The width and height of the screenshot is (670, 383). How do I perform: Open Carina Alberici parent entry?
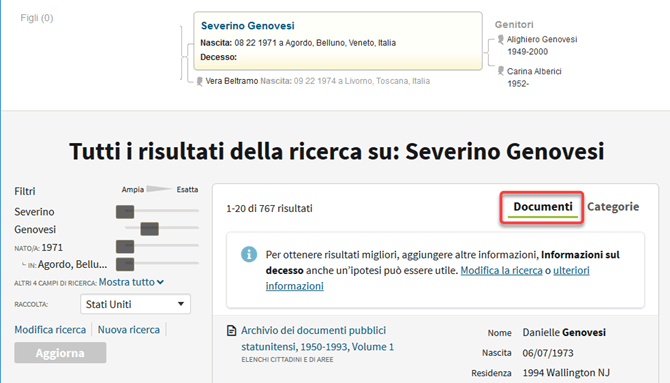[534, 71]
